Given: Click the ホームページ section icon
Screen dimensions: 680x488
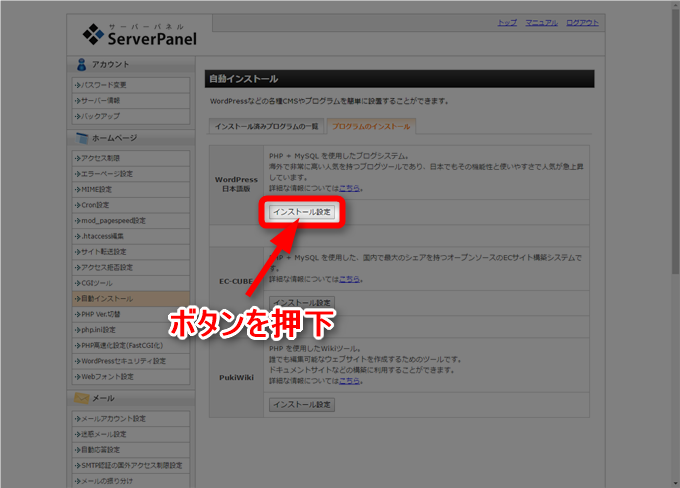Looking at the screenshot, I should [82, 138].
